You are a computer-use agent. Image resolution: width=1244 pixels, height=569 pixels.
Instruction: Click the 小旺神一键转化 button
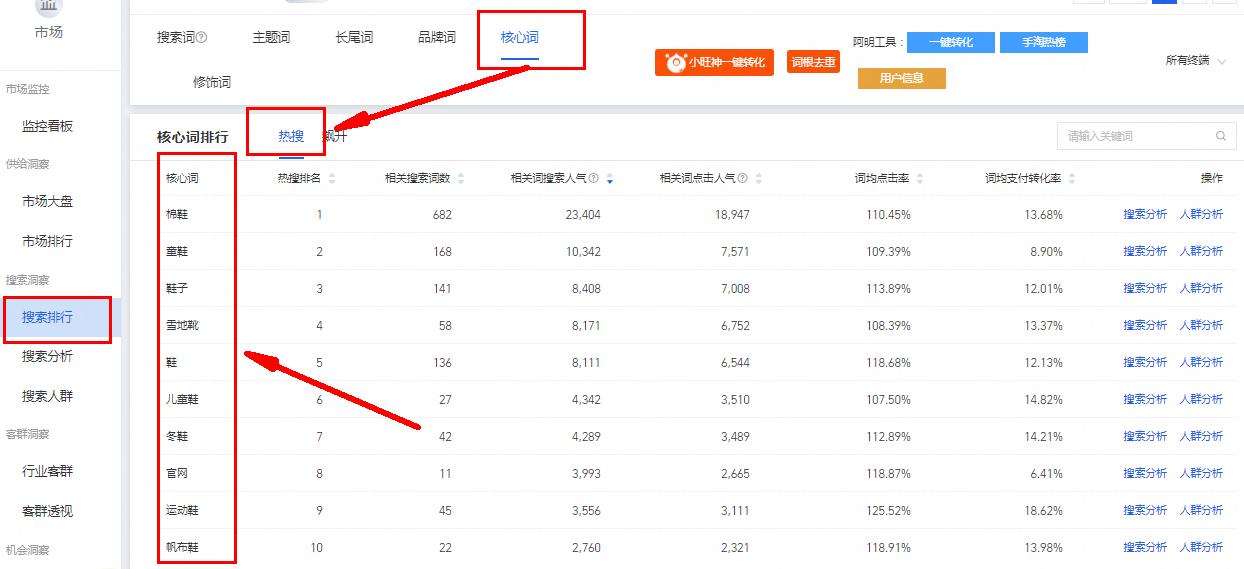click(x=715, y=62)
